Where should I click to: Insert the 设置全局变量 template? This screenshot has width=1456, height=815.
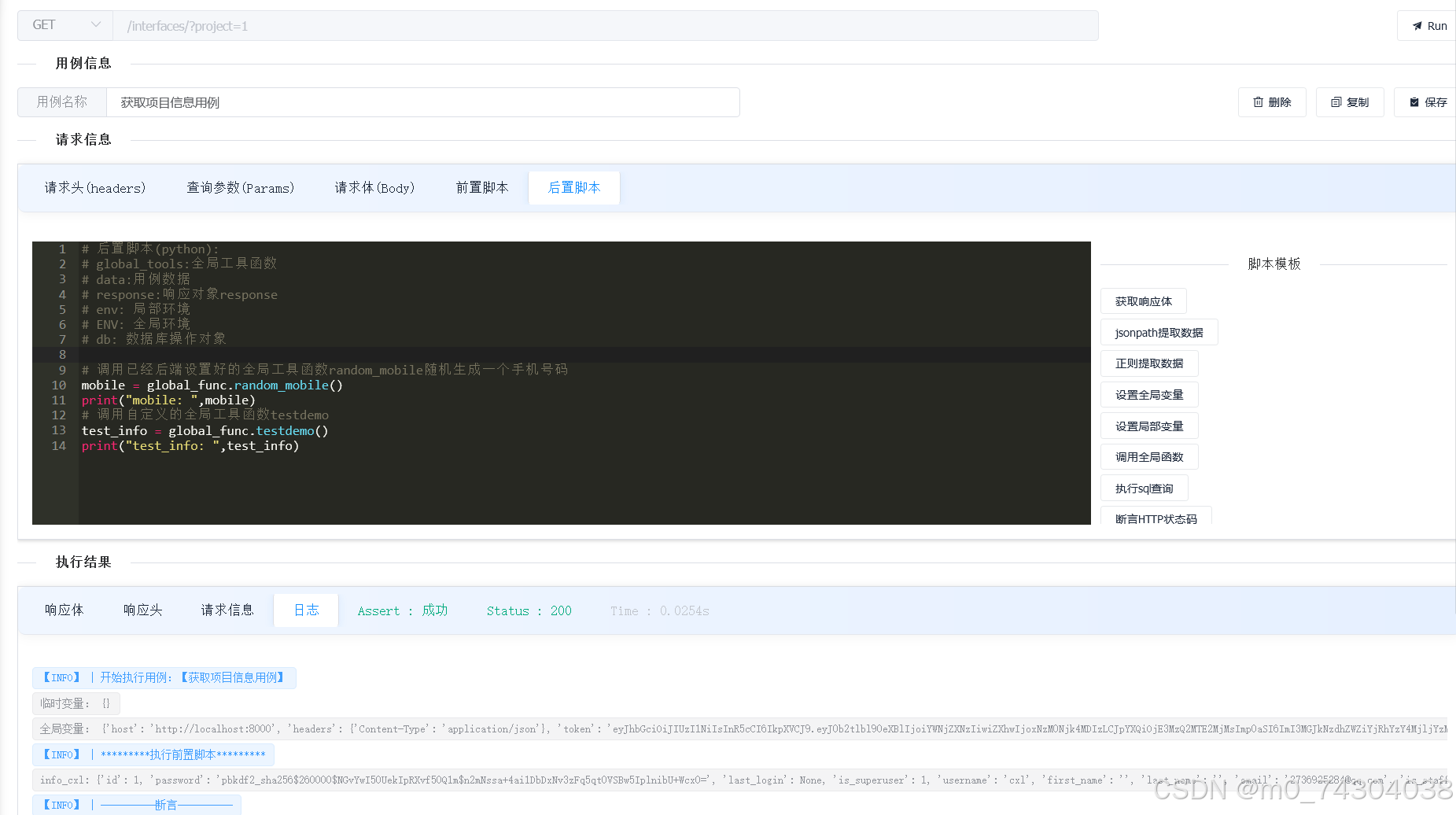(x=1148, y=394)
